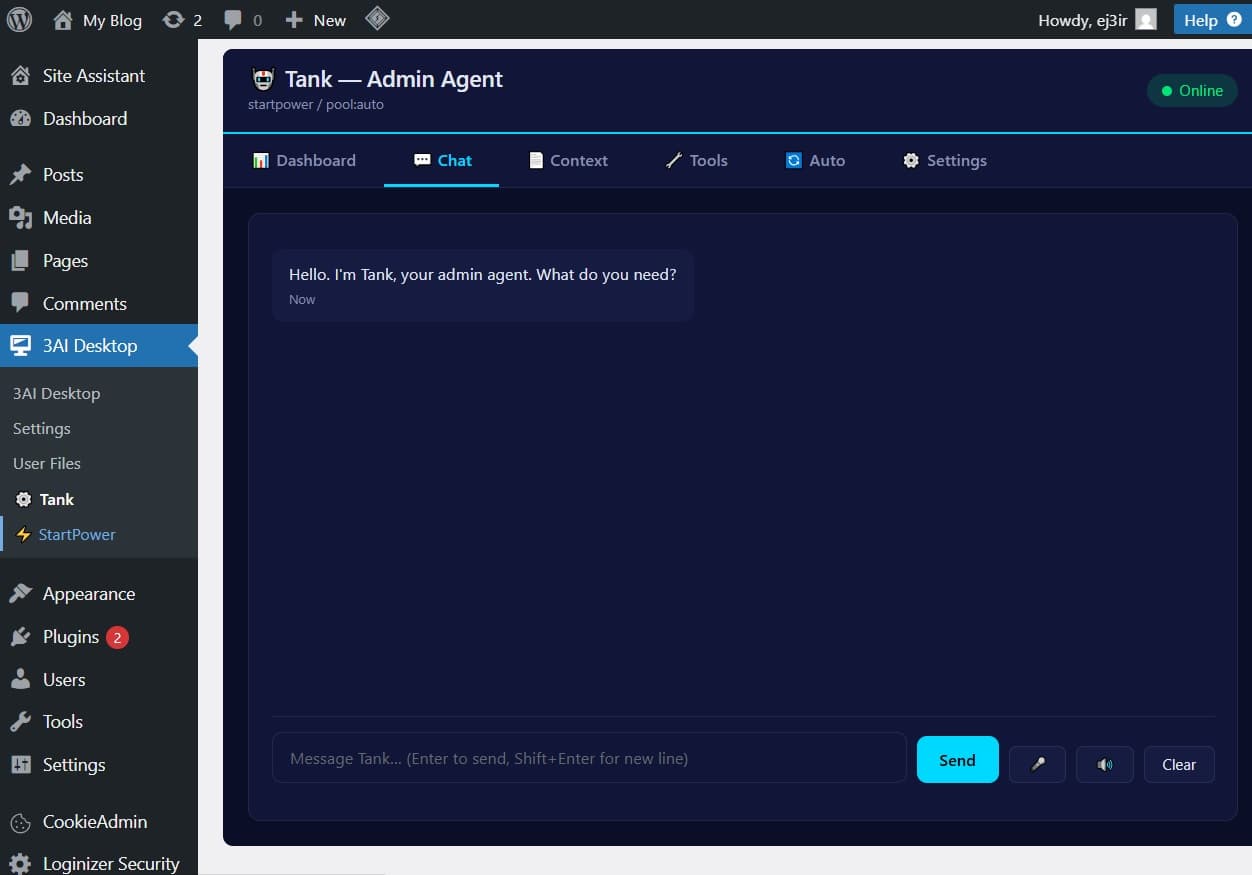
Task: Click the startpower / pool:auto subtitle
Action: [x=316, y=105]
